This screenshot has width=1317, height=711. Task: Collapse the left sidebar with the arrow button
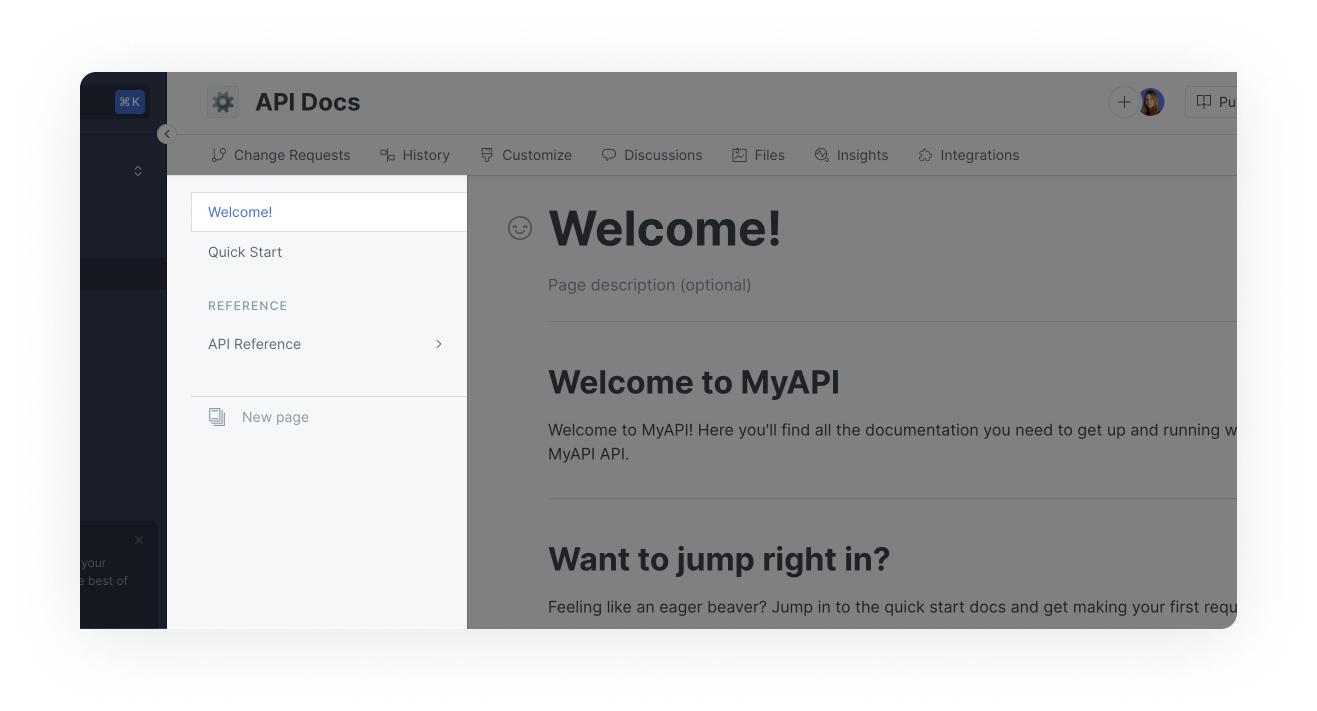tap(167, 134)
